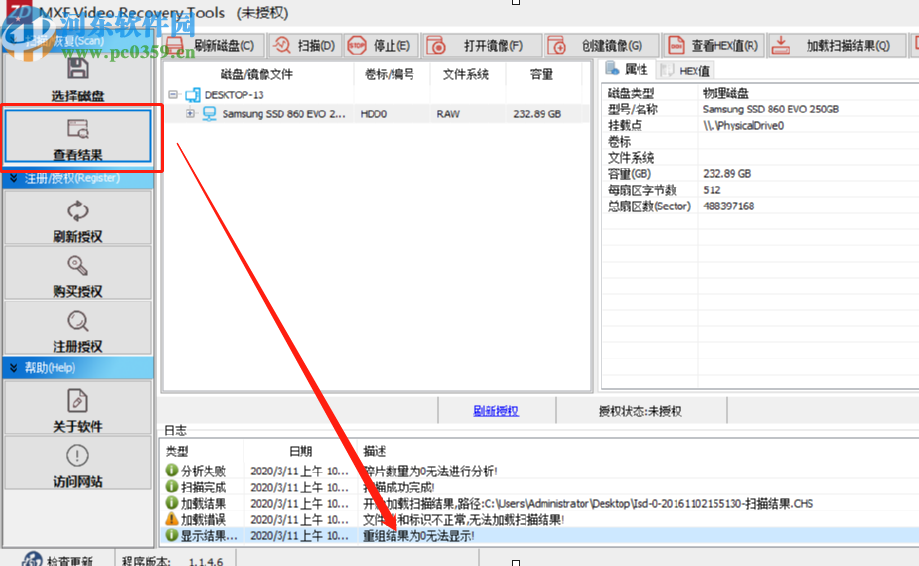The image size is (919, 566).
Task: Click the 512 bytes per sector value
Action: click(712, 190)
